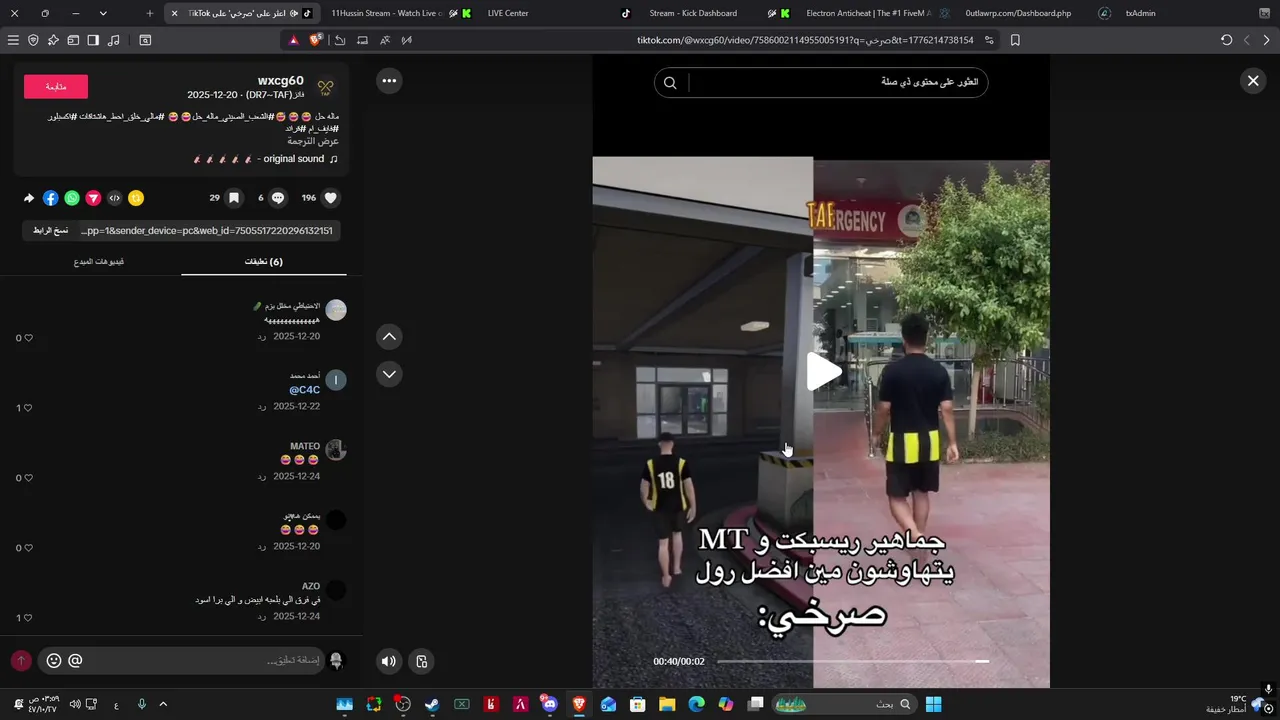
Task: Open the Brave Shields lion icon
Action: pyautogui.click(x=316, y=40)
